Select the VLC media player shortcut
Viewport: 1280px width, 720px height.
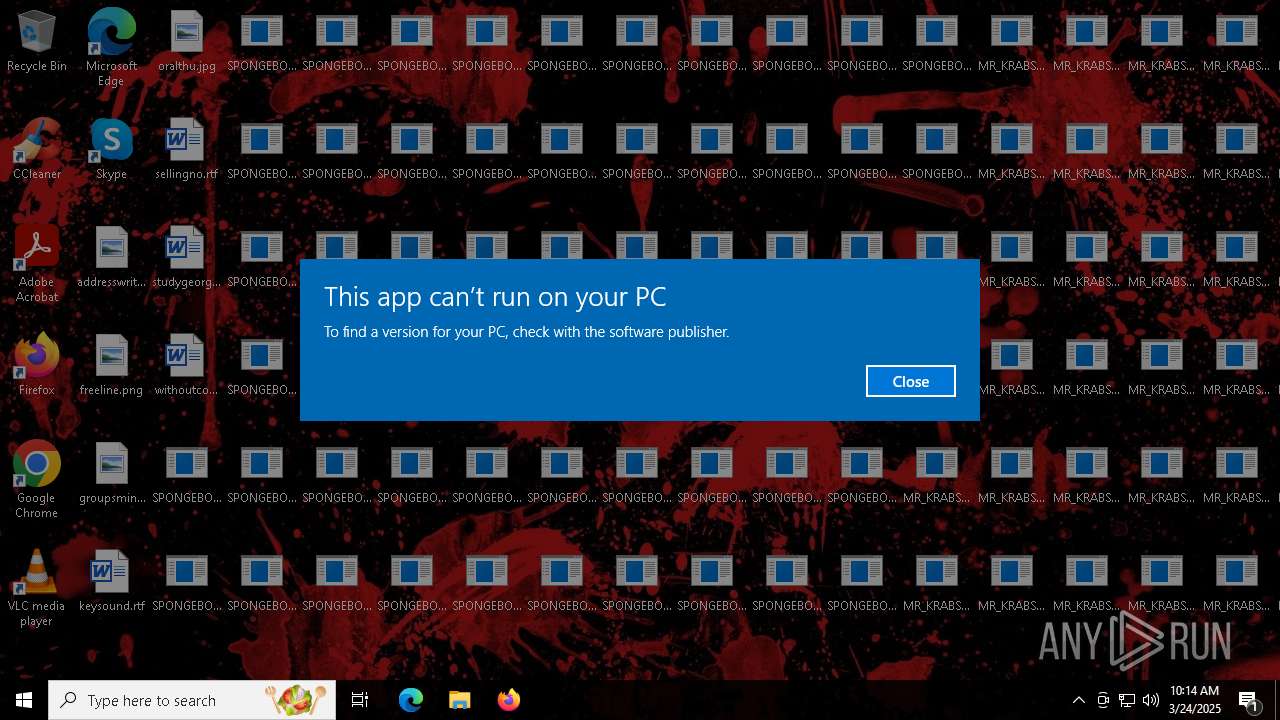37,588
